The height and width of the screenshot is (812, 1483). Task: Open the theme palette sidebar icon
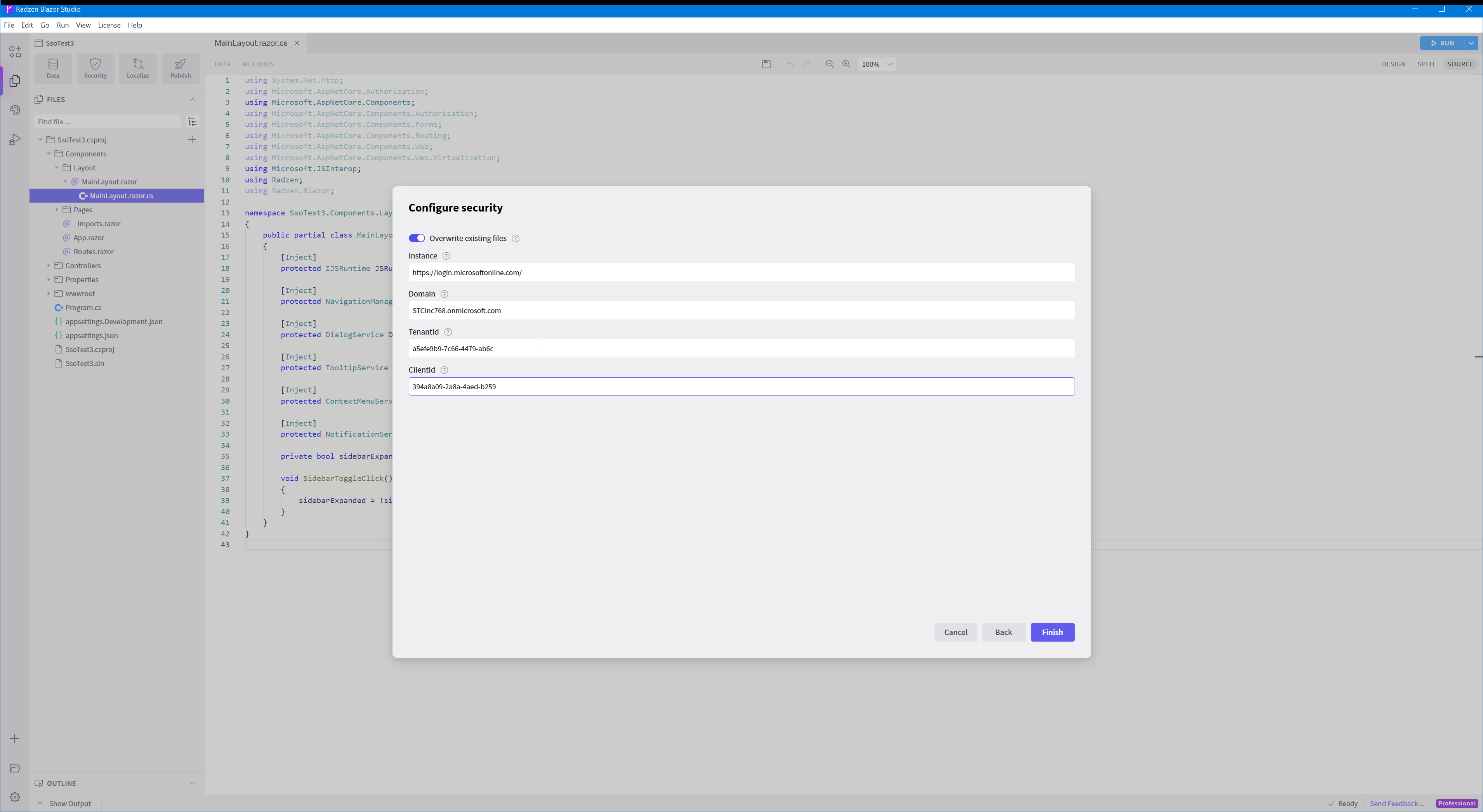pos(15,111)
